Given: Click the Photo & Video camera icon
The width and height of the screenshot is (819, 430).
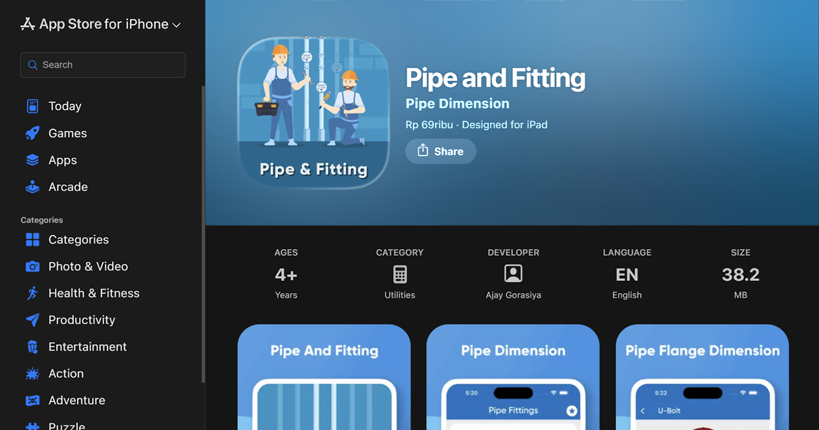Looking at the screenshot, I should pos(32,266).
